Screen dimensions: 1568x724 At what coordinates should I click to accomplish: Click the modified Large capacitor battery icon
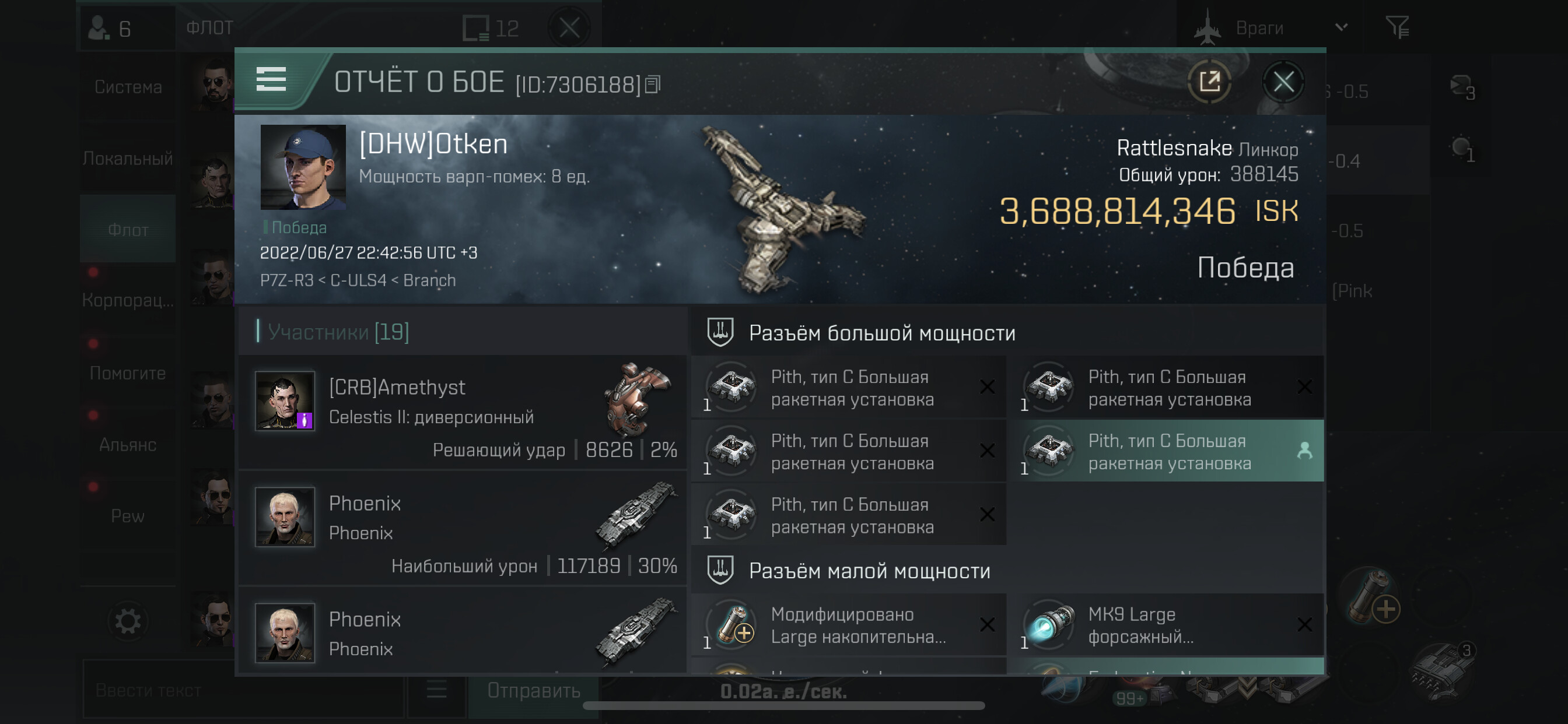tap(733, 625)
